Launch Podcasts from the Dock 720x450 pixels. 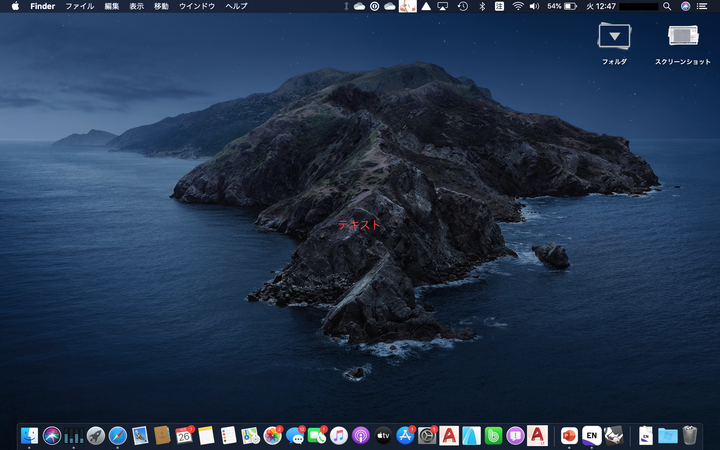coord(361,435)
